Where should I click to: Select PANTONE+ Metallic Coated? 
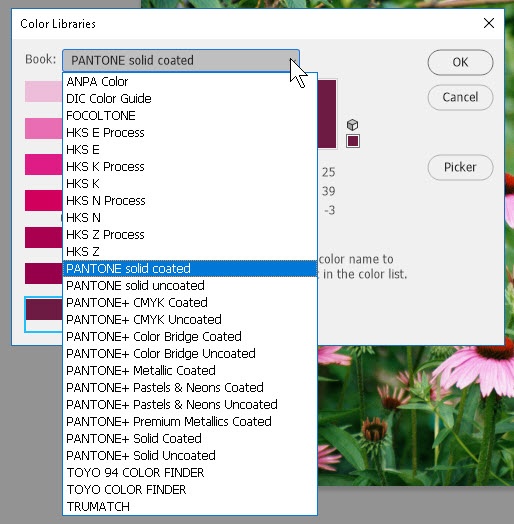tap(190, 371)
